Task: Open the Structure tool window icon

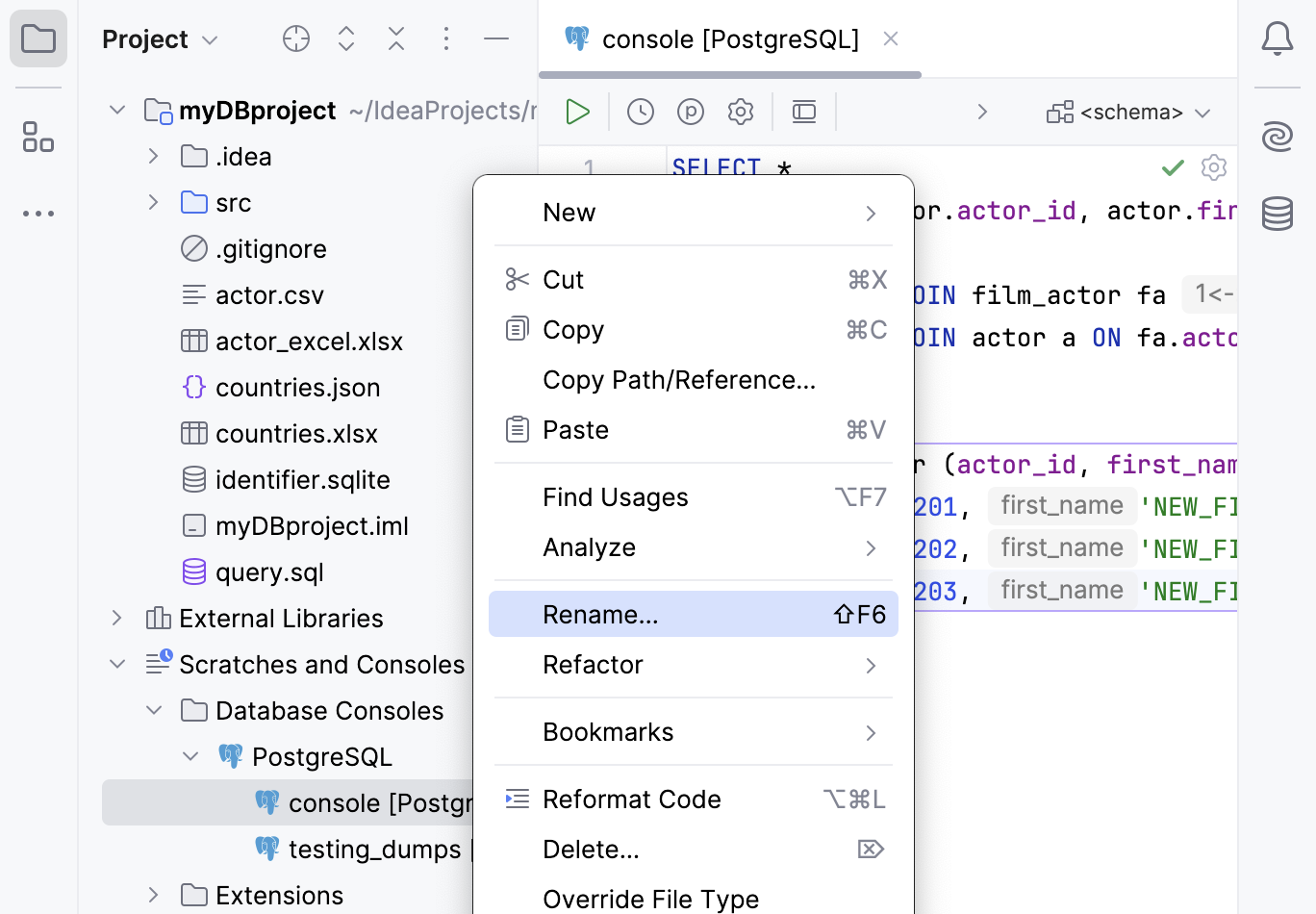Action: pos(38,138)
